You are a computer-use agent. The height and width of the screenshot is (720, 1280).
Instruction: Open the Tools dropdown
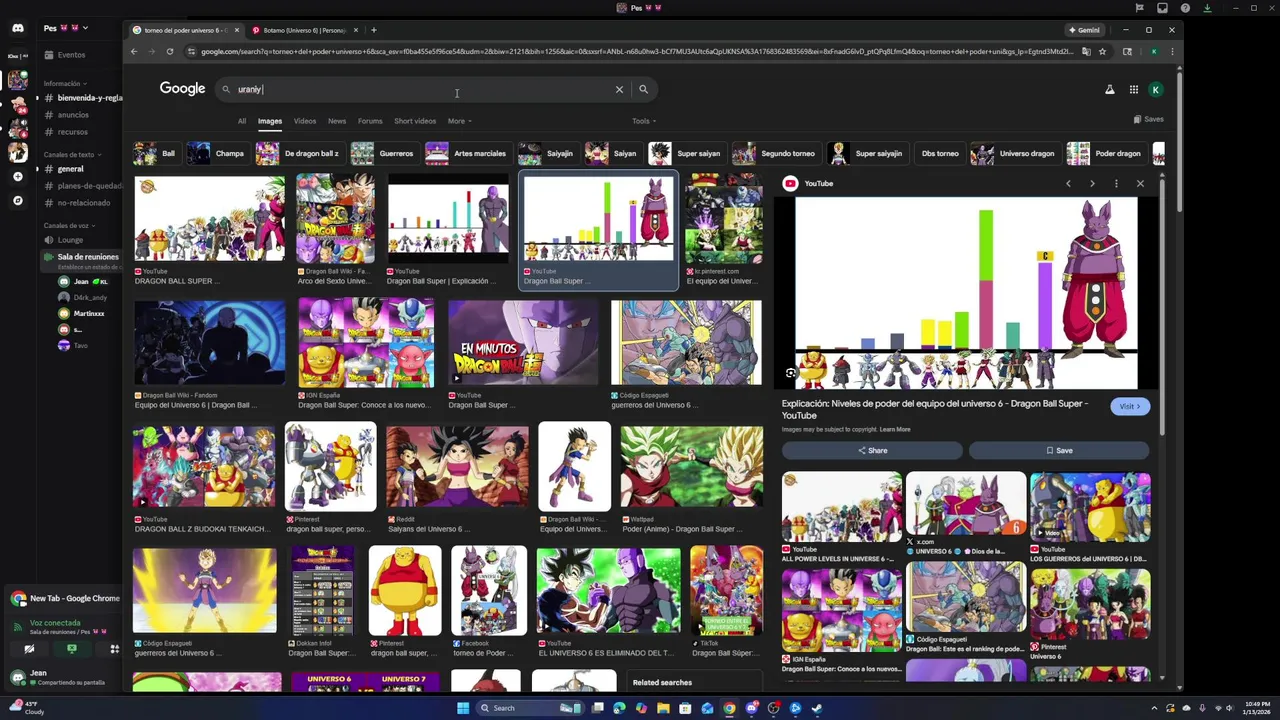click(x=644, y=121)
